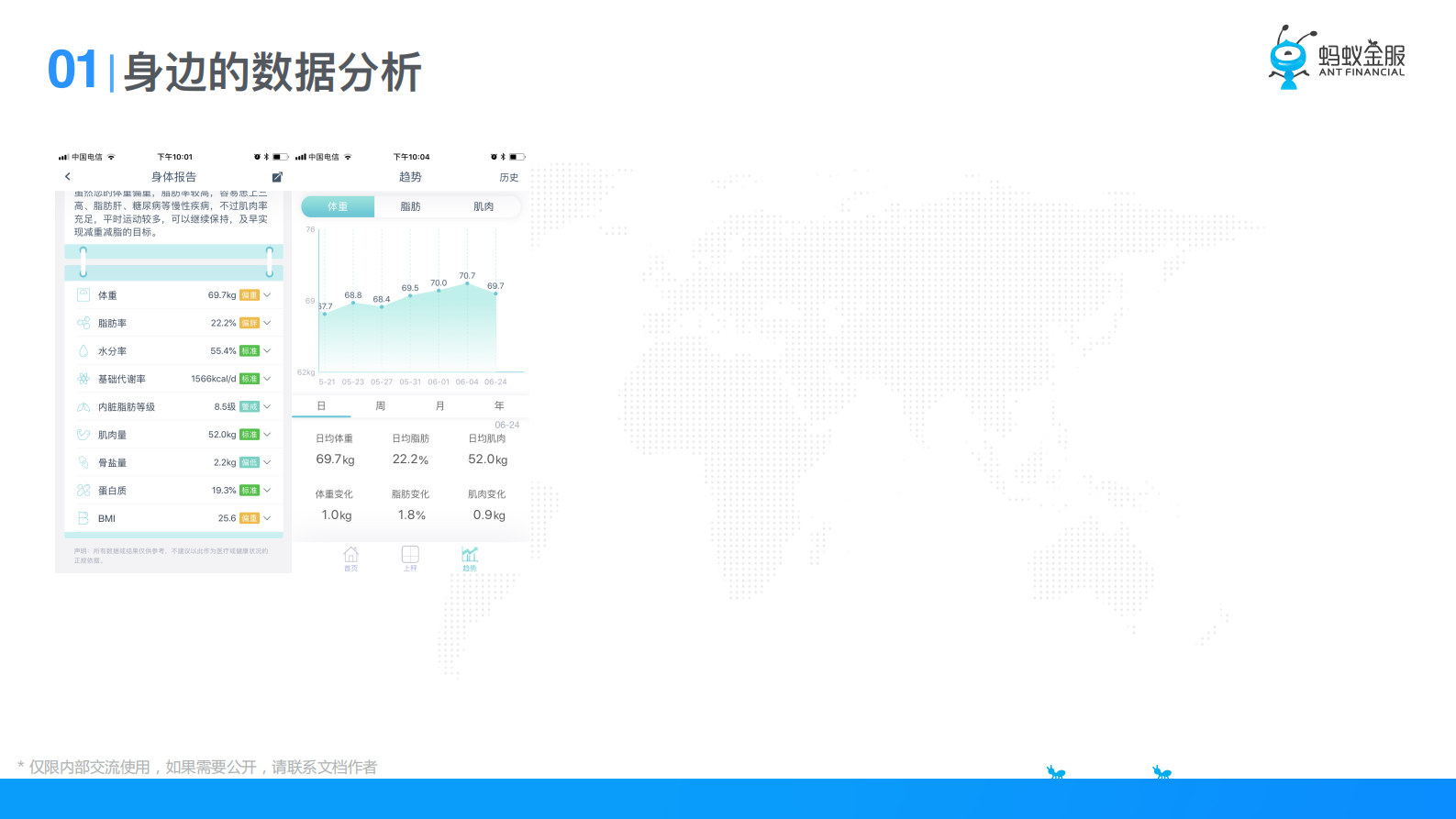Click the Ant Financial logo

point(1337,57)
